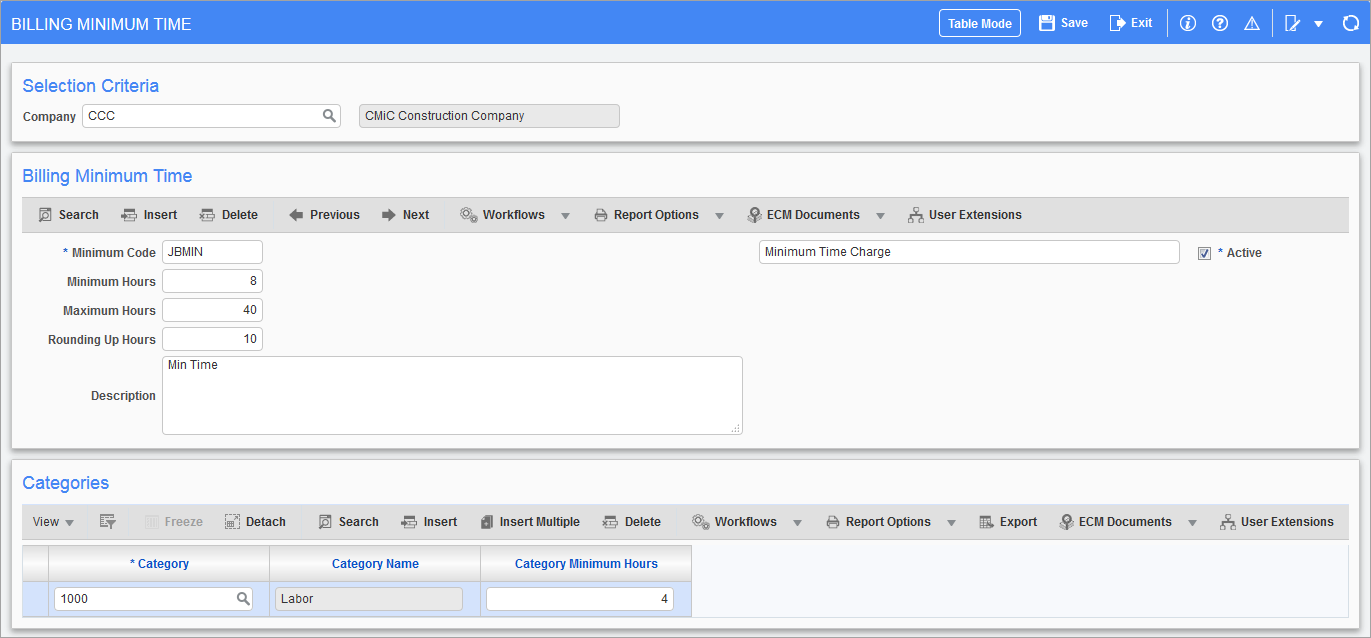The image size is (1371, 638).
Task: Click the Detach toggle in Categories pane
Action: [254, 521]
